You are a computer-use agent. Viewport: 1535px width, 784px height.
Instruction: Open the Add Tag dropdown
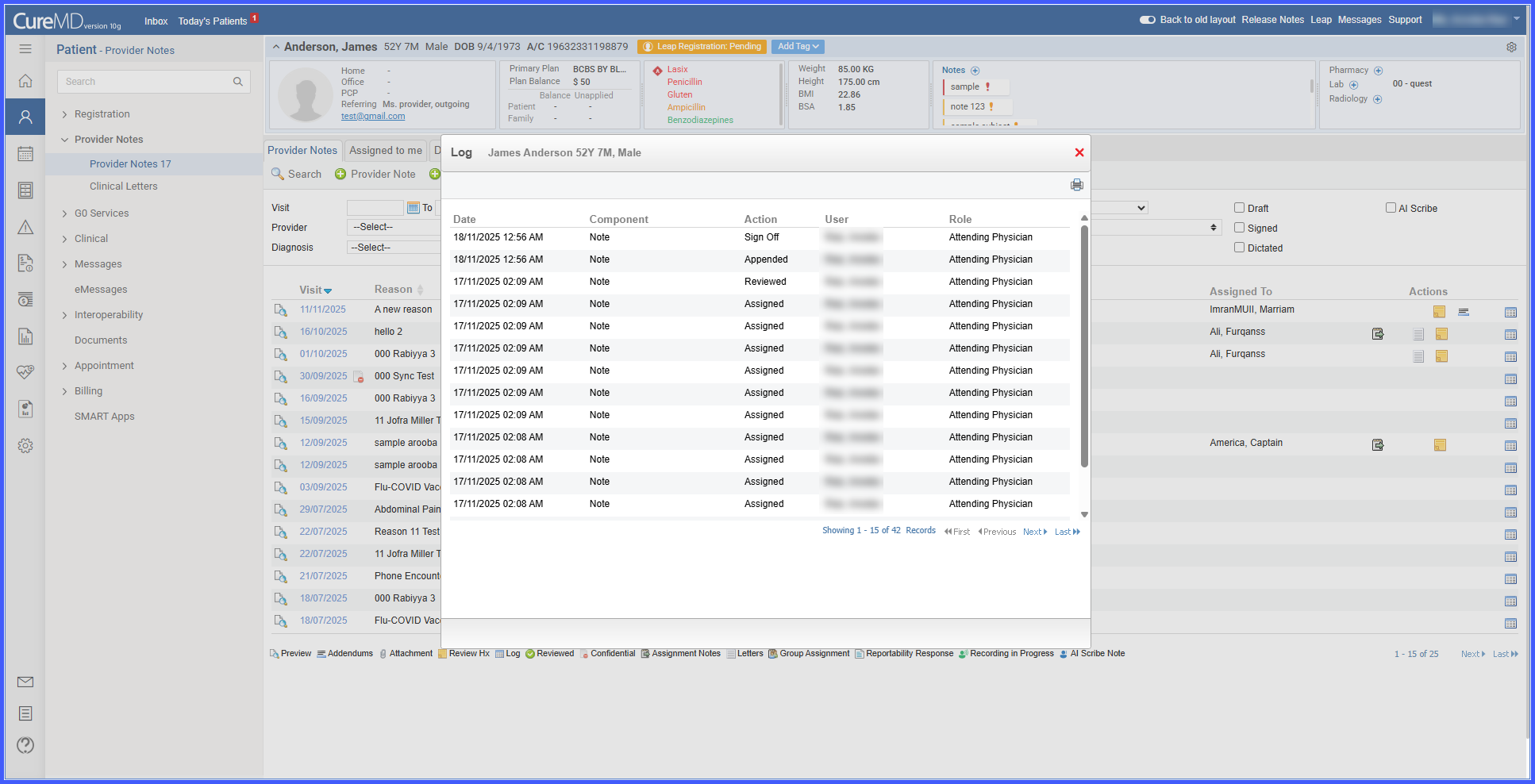pyautogui.click(x=798, y=47)
